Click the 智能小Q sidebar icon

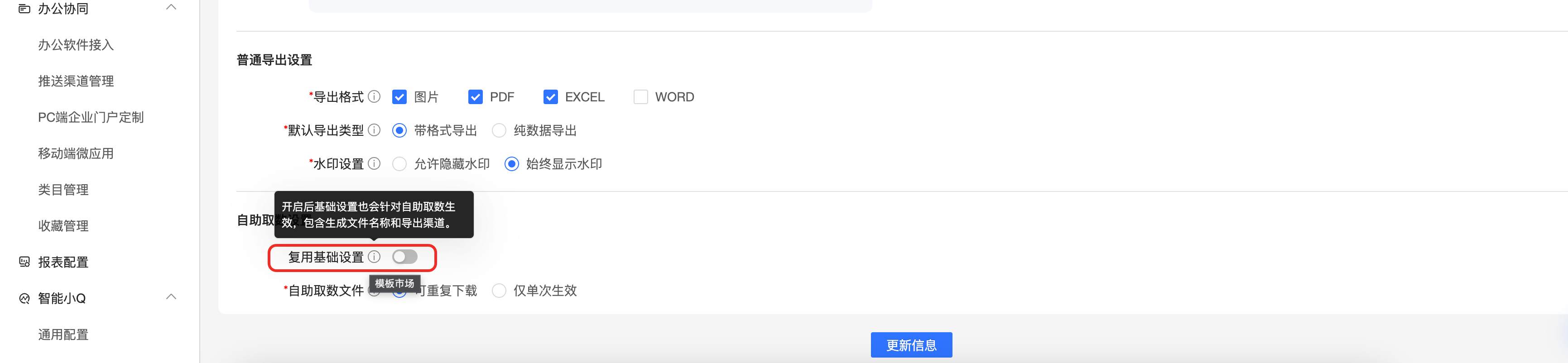(x=24, y=298)
